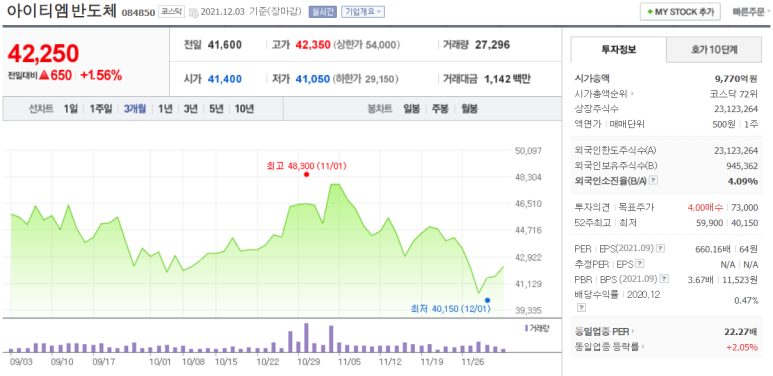This screenshot has width=773, height=376.
Task: Click the 11/05 date on chart axis
Action: [349, 361]
